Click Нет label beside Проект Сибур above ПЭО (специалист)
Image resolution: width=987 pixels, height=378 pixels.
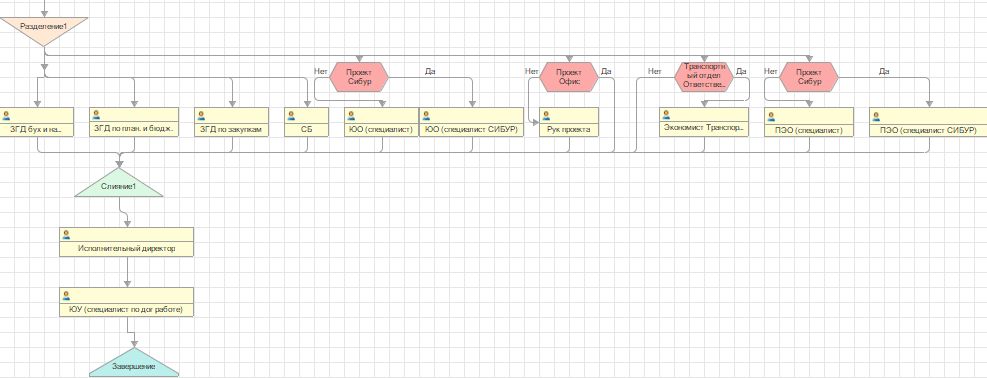pos(770,71)
